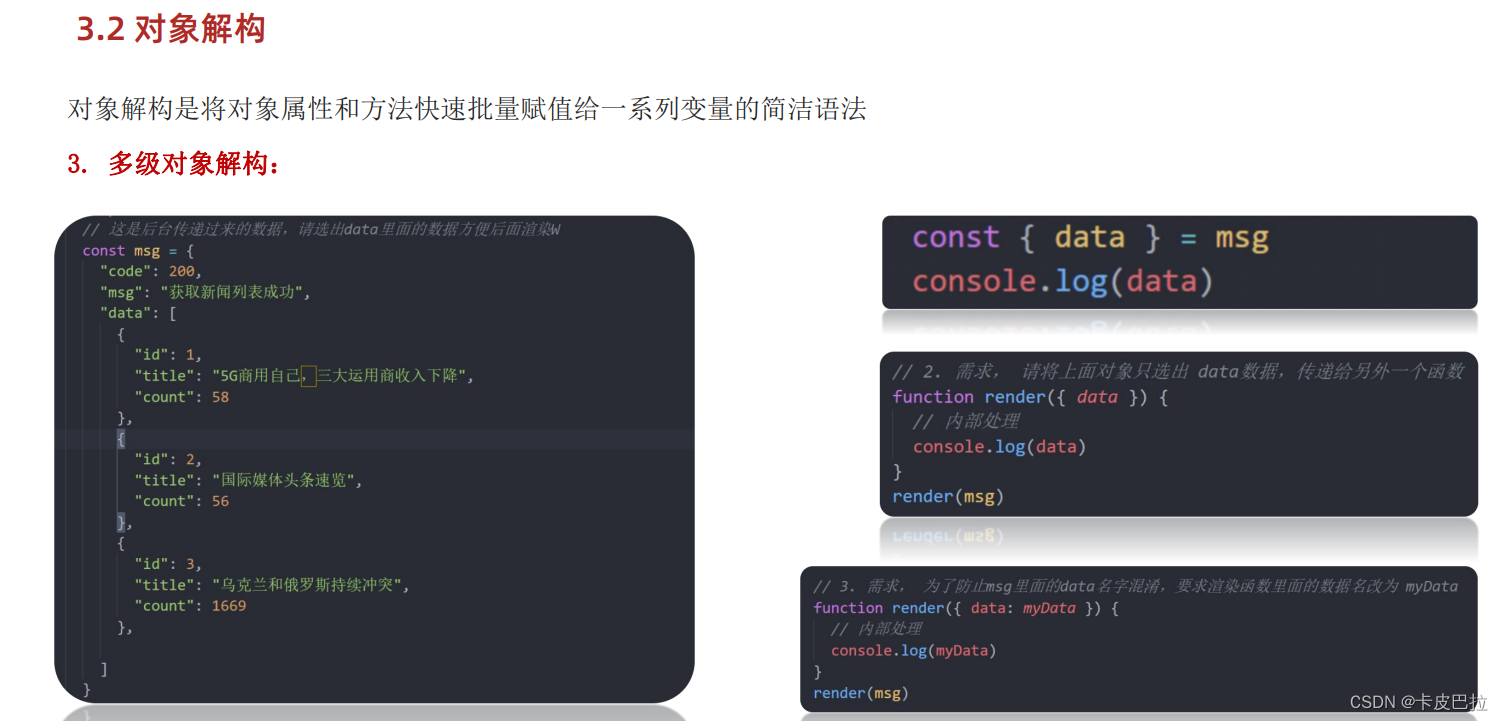Click the comment starting "// 2. 需求"
The image size is (1503, 721).
(x=1177, y=372)
